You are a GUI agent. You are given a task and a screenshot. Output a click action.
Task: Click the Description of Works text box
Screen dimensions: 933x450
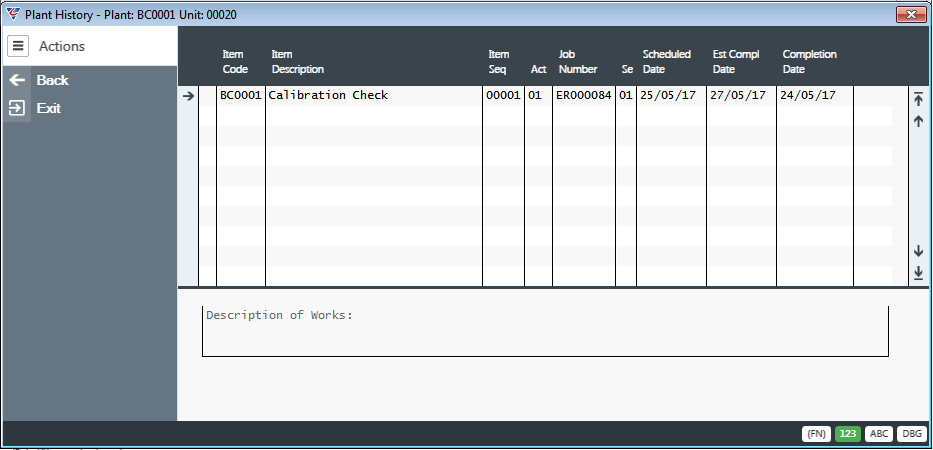(546, 332)
